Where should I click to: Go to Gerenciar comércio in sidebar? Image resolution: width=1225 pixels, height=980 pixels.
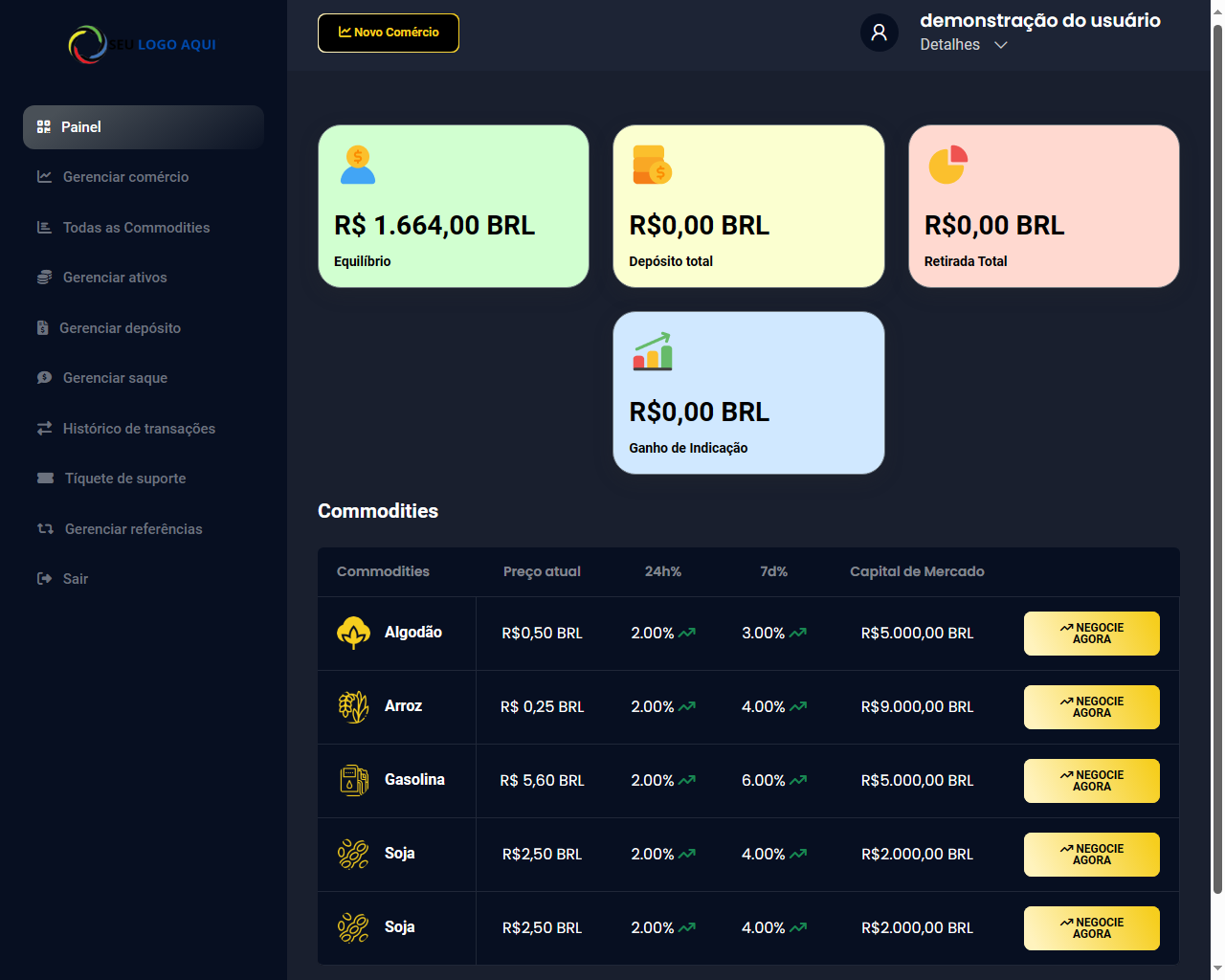point(125,177)
